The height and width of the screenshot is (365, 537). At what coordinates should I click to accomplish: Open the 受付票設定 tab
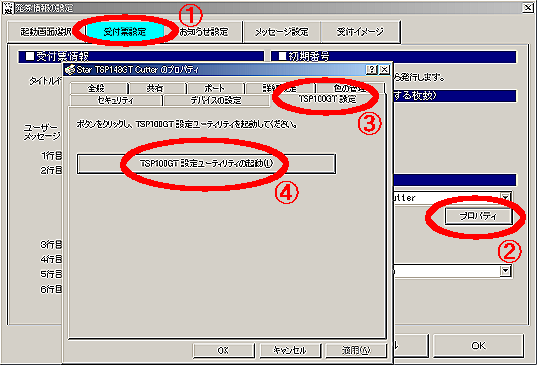125,32
